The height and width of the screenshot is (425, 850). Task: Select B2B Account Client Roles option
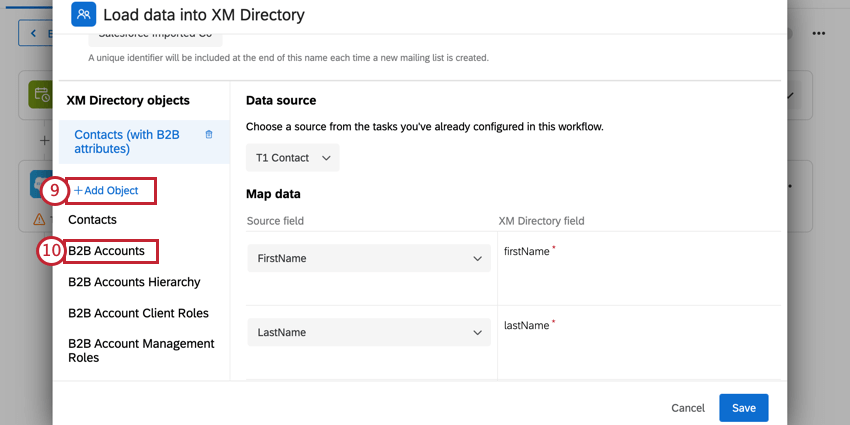pos(138,313)
